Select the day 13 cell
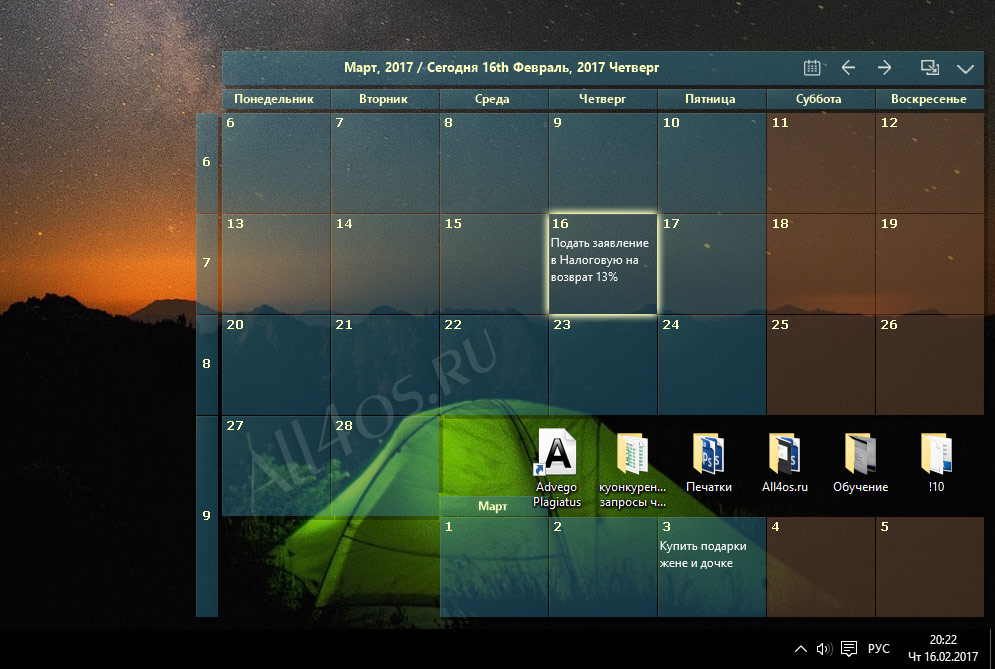Viewport: 995px width, 669px height. [275, 263]
